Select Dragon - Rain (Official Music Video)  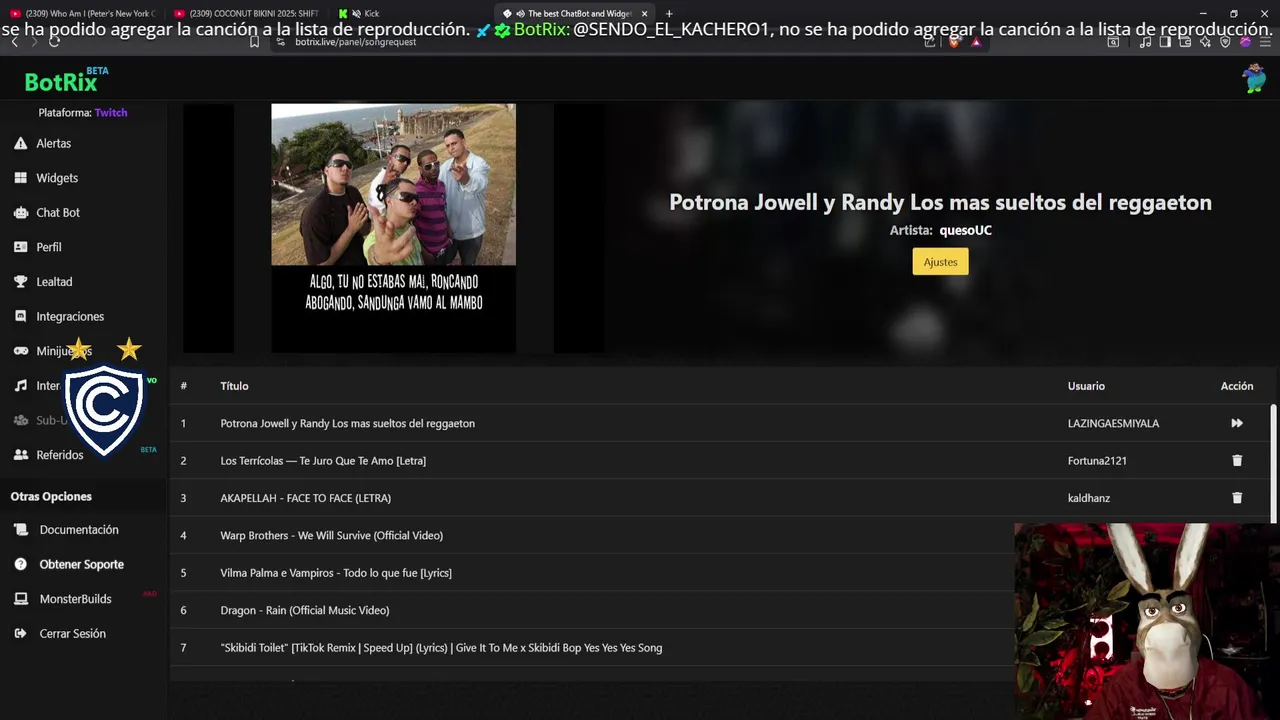305,610
